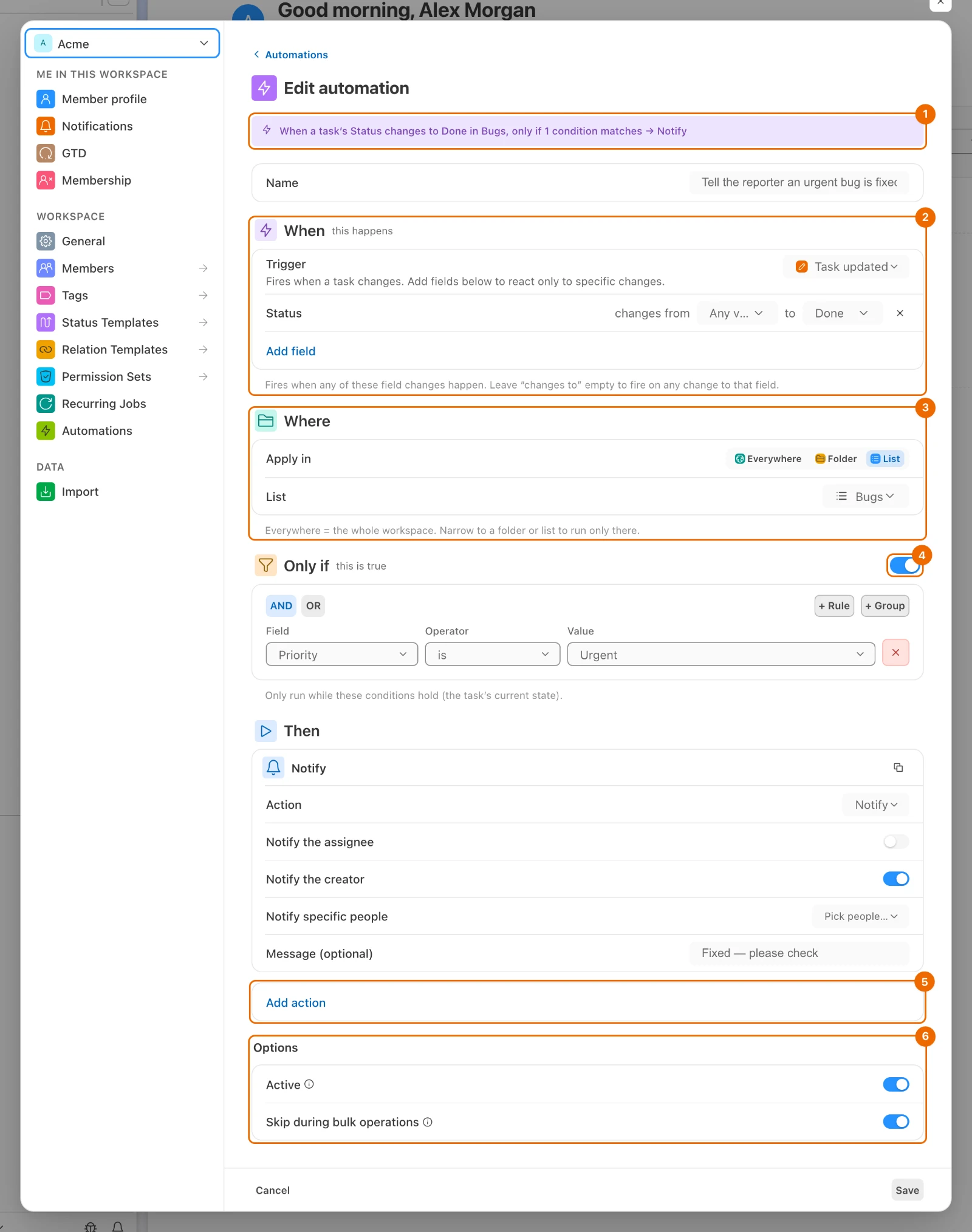
Task: Open the Priority field dropdown
Action: pyautogui.click(x=342, y=655)
